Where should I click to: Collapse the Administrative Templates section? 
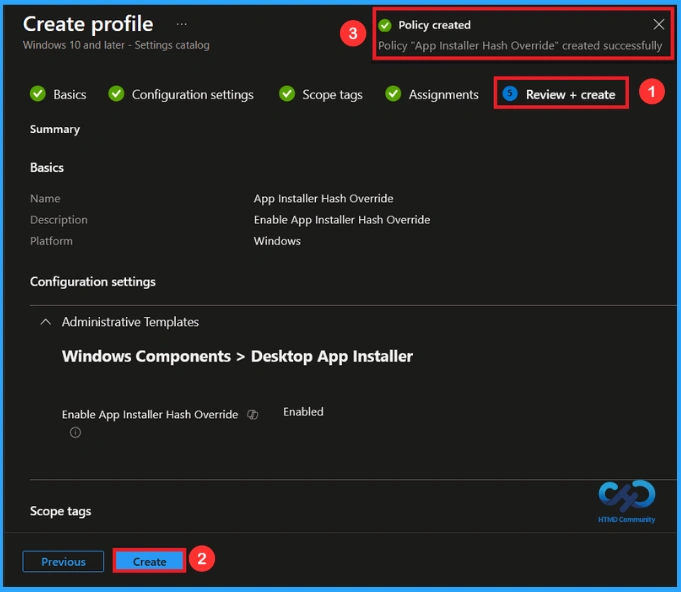(x=45, y=322)
